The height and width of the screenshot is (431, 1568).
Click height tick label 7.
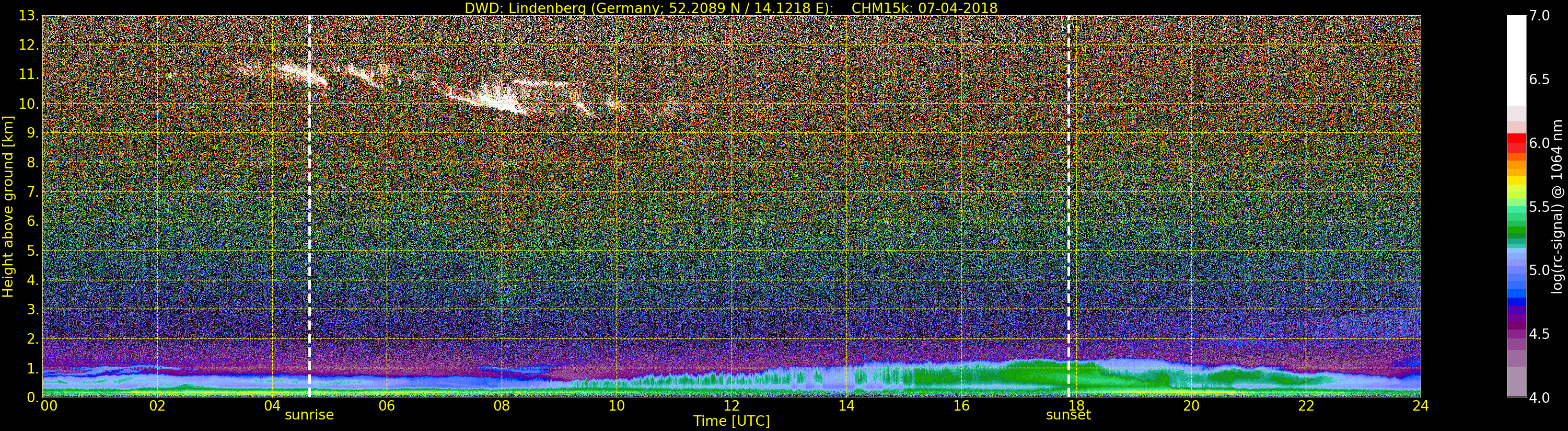pos(33,192)
